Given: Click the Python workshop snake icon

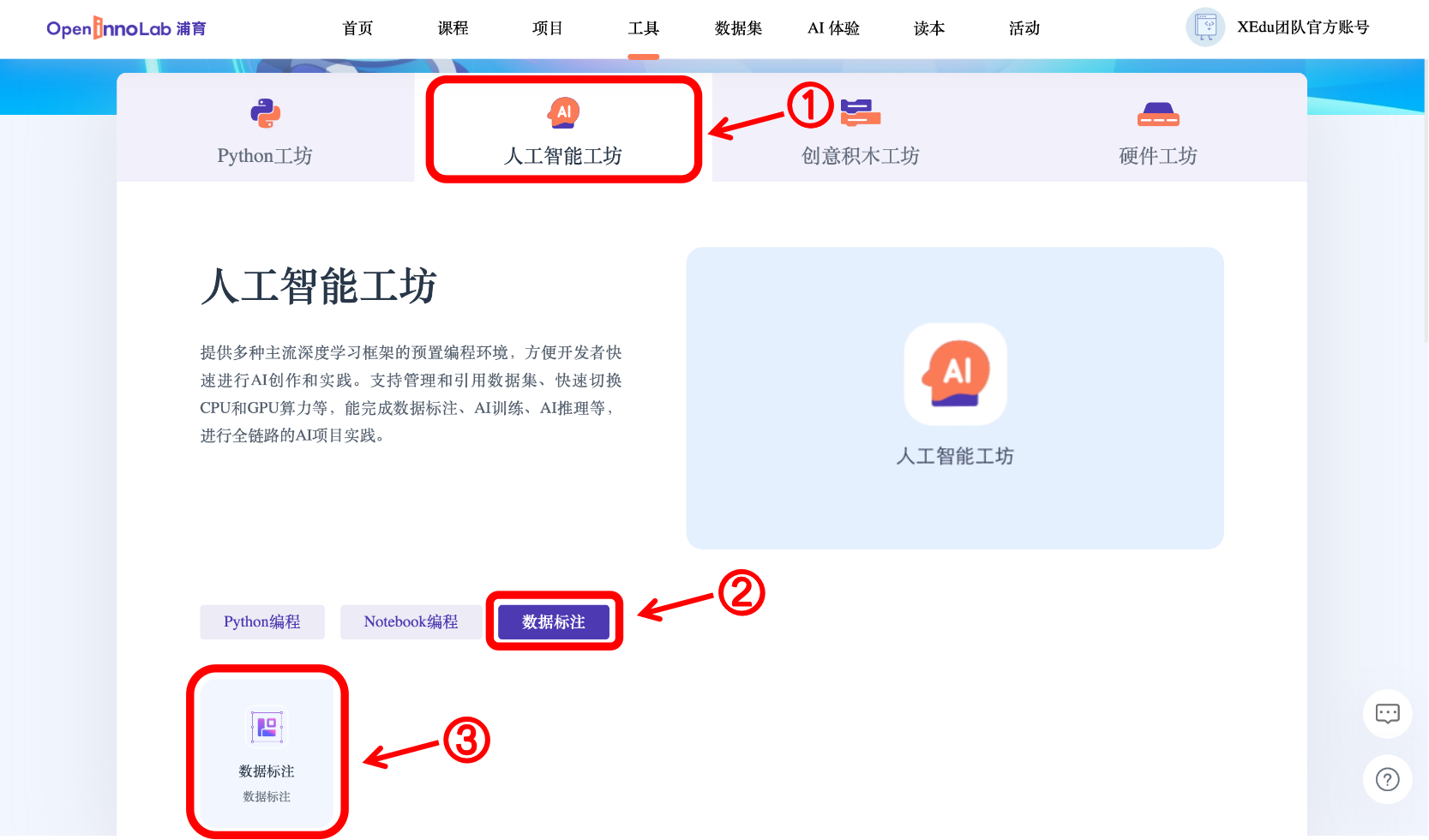Looking at the screenshot, I should click(265, 113).
